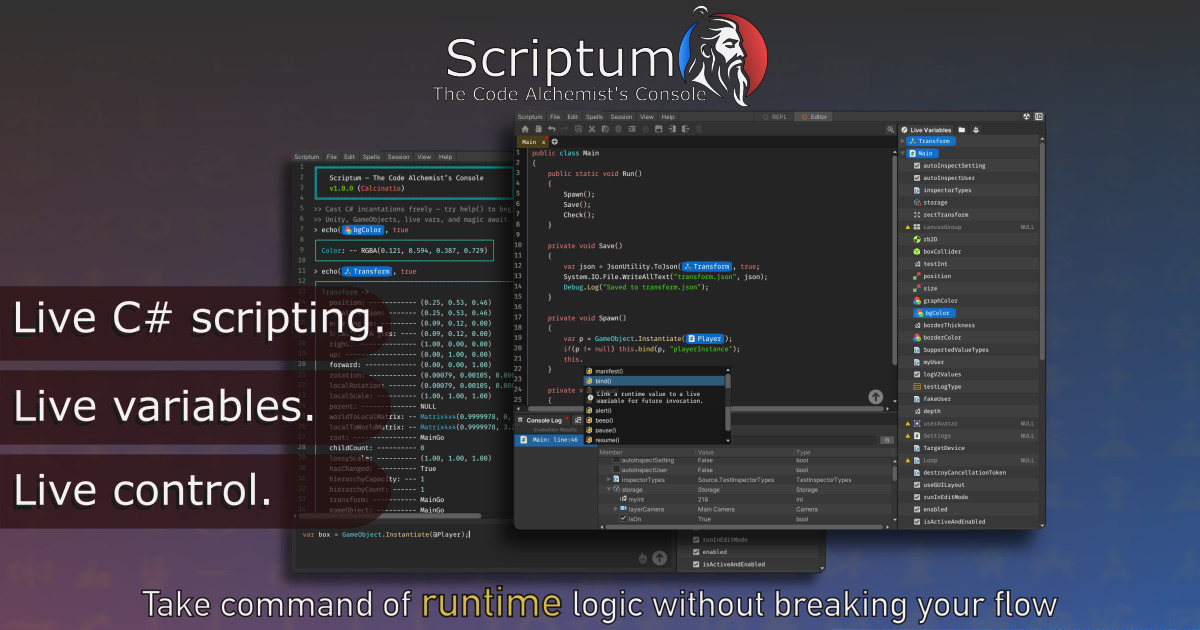1200x630 pixels.
Task: Click the Console Log panel icon
Action: [x=519, y=420]
